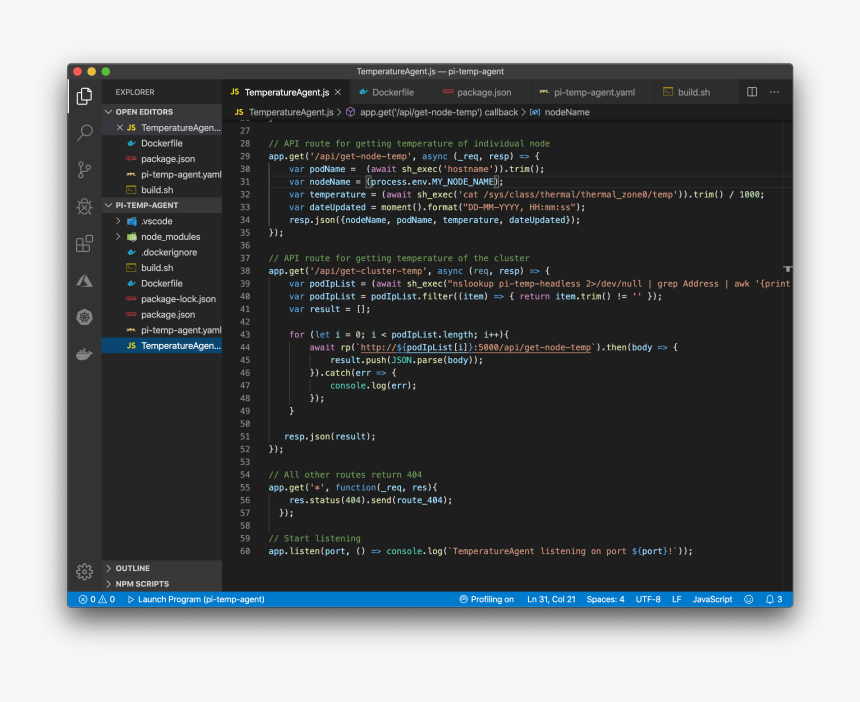The width and height of the screenshot is (860, 702).
Task: Change end of line sequence LF
Action: tap(677, 599)
